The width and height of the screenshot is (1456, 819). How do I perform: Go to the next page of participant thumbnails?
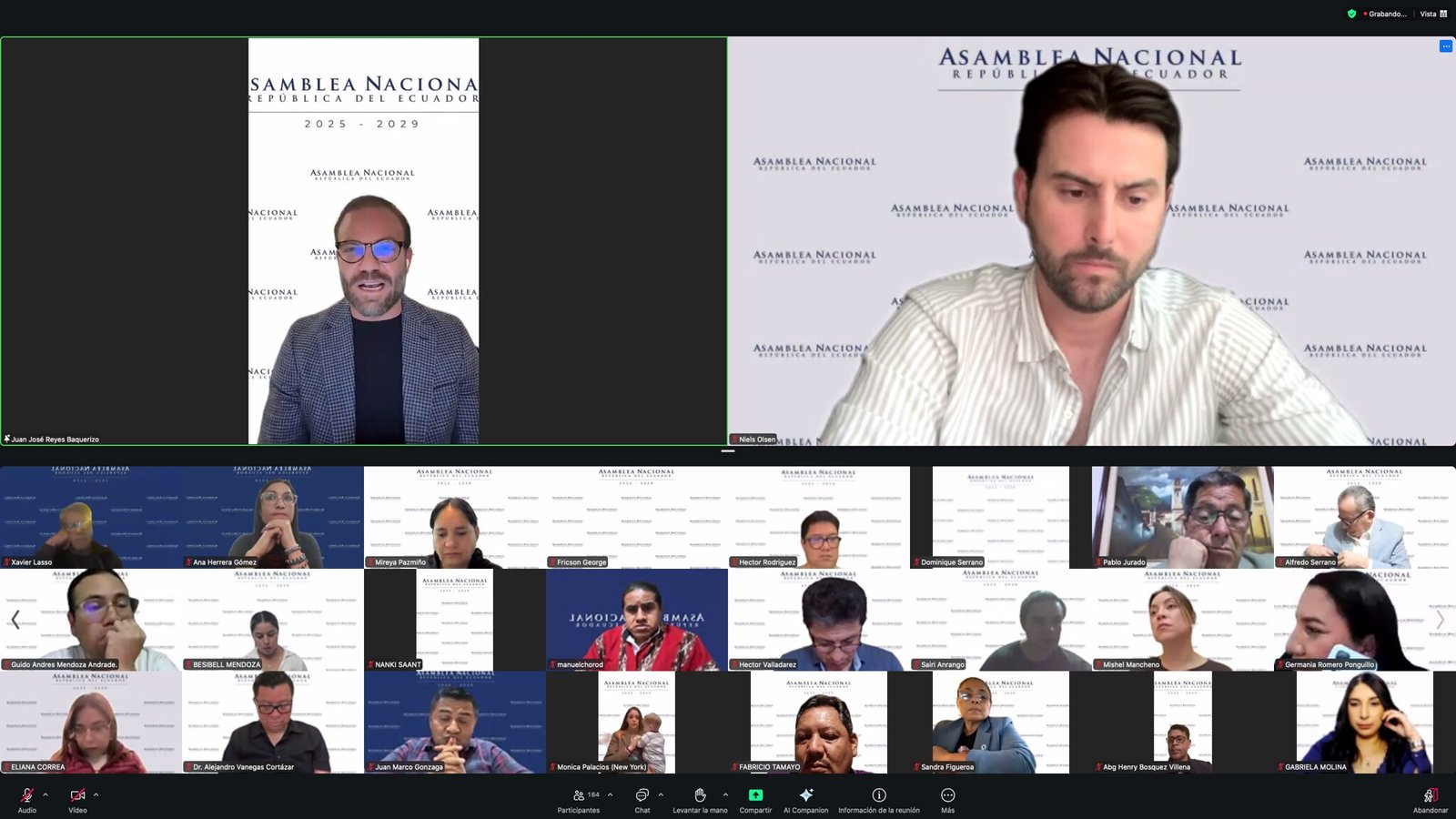click(1440, 620)
